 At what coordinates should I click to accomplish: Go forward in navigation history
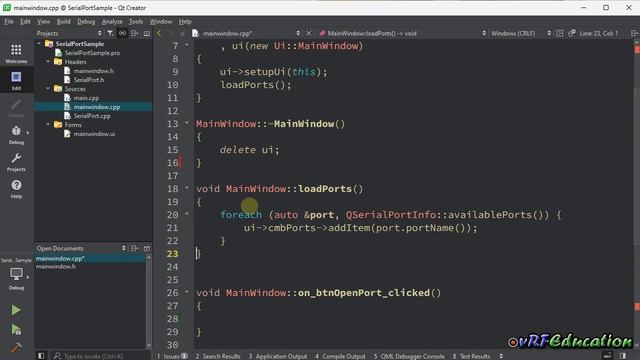point(171,33)
